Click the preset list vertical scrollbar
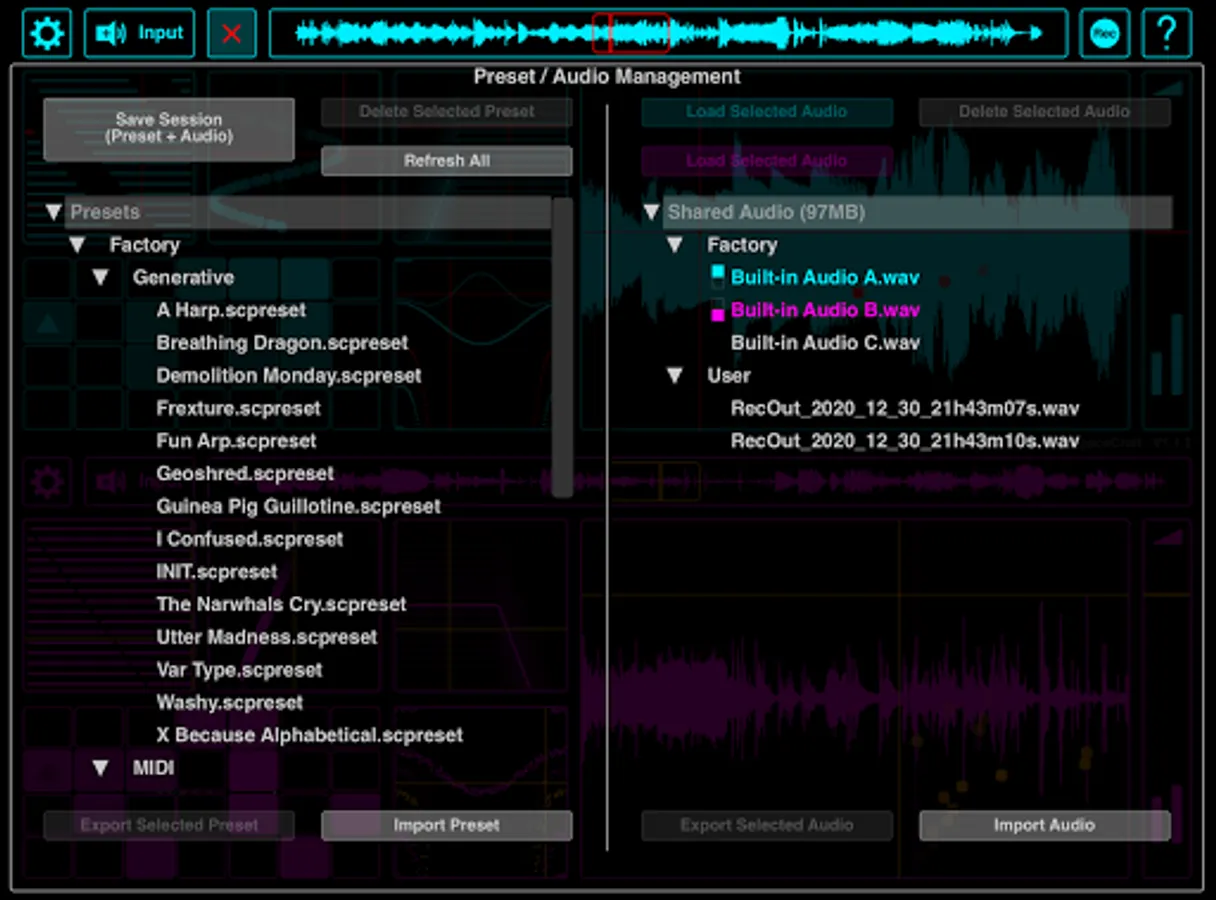 [562, 346]
